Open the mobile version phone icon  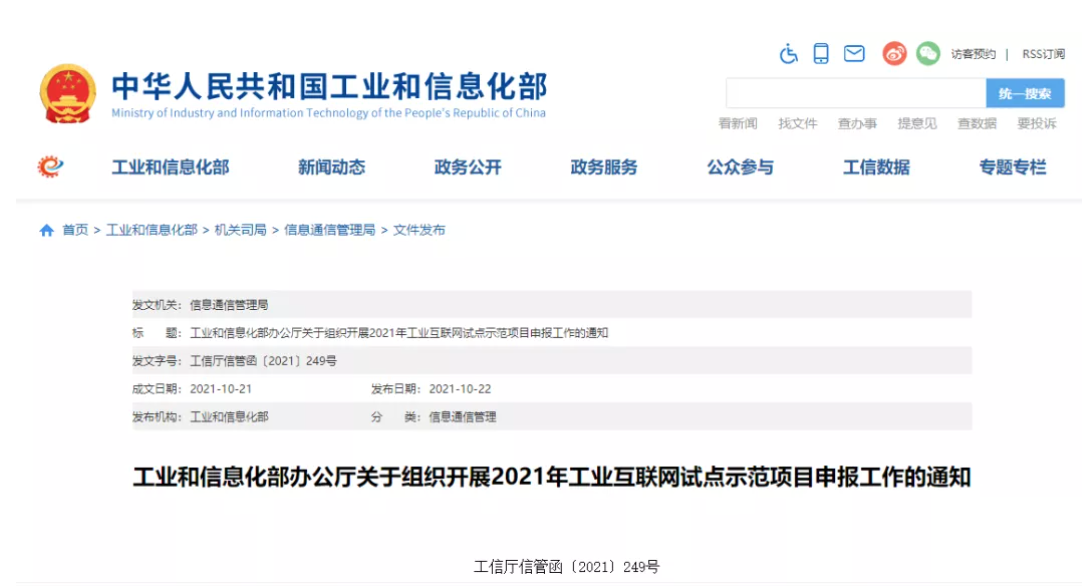click(x=821, y=54)
